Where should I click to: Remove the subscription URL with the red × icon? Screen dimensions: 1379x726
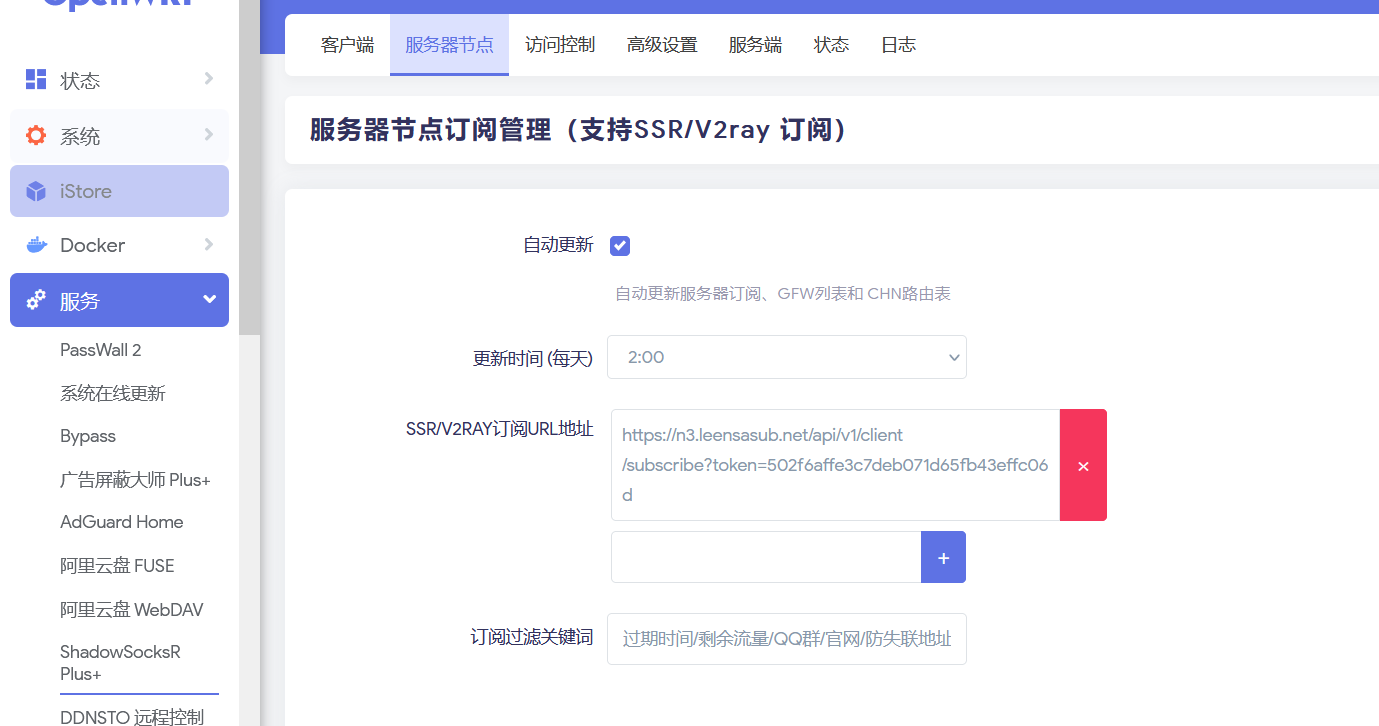pyautogui.click(x=1083, y=465)
